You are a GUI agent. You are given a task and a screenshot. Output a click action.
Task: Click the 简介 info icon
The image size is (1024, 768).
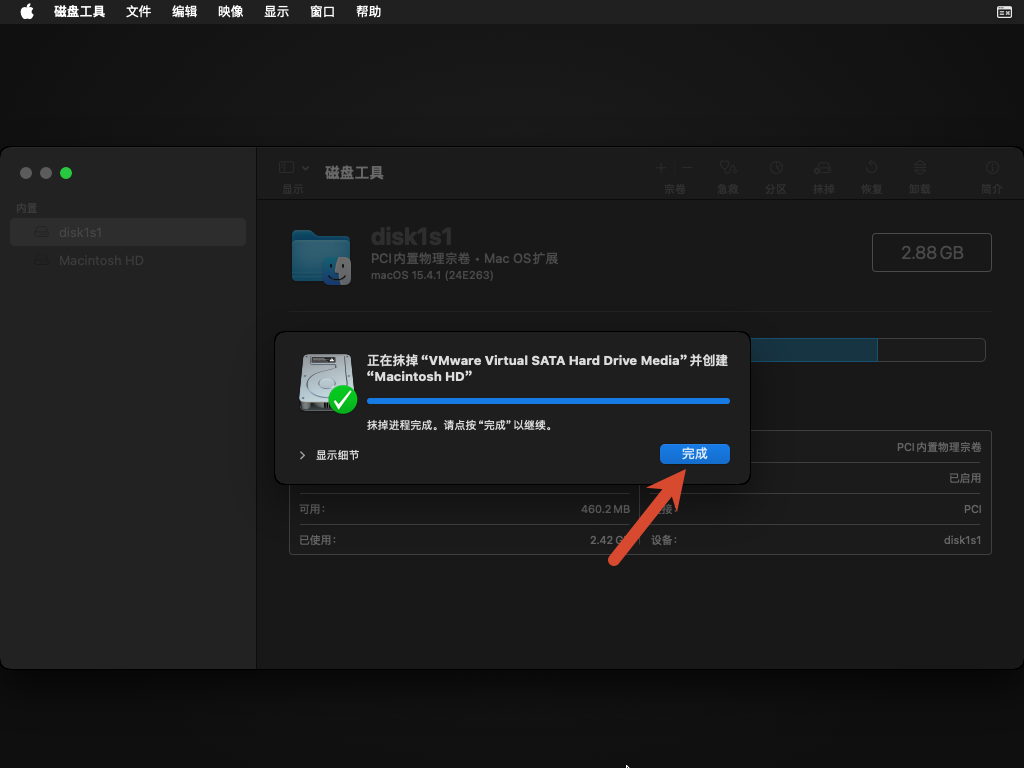(992, 168)
